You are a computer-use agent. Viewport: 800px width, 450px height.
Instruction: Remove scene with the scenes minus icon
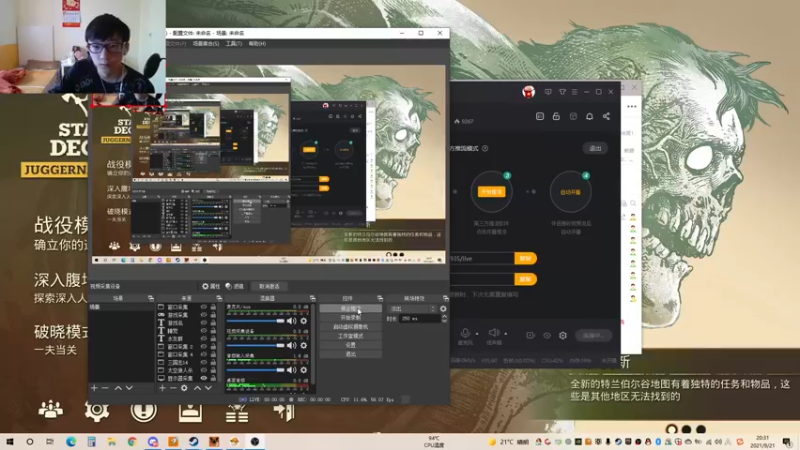click(x=105, y=388)
